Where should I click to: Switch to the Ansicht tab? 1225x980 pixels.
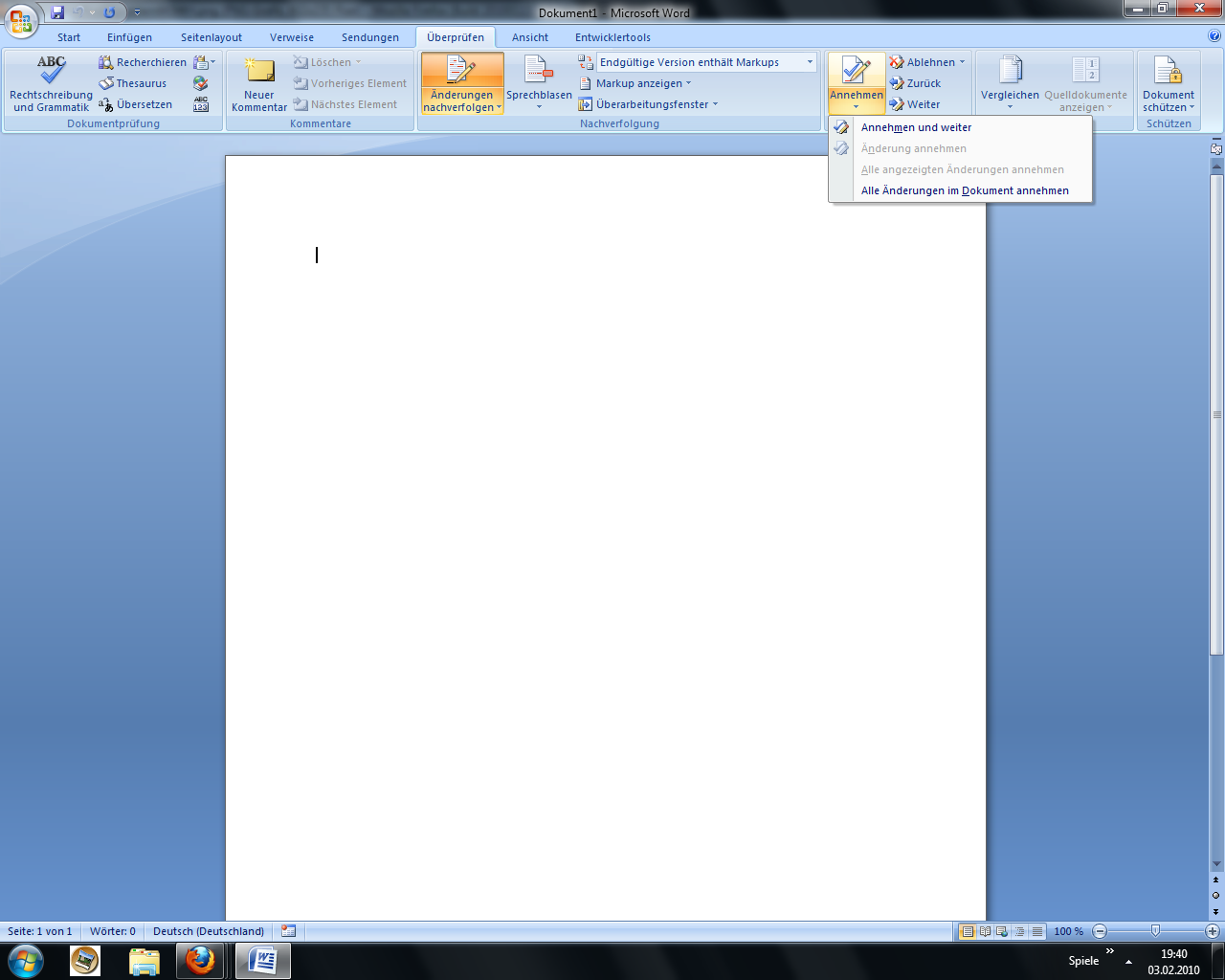pos(530,37)
